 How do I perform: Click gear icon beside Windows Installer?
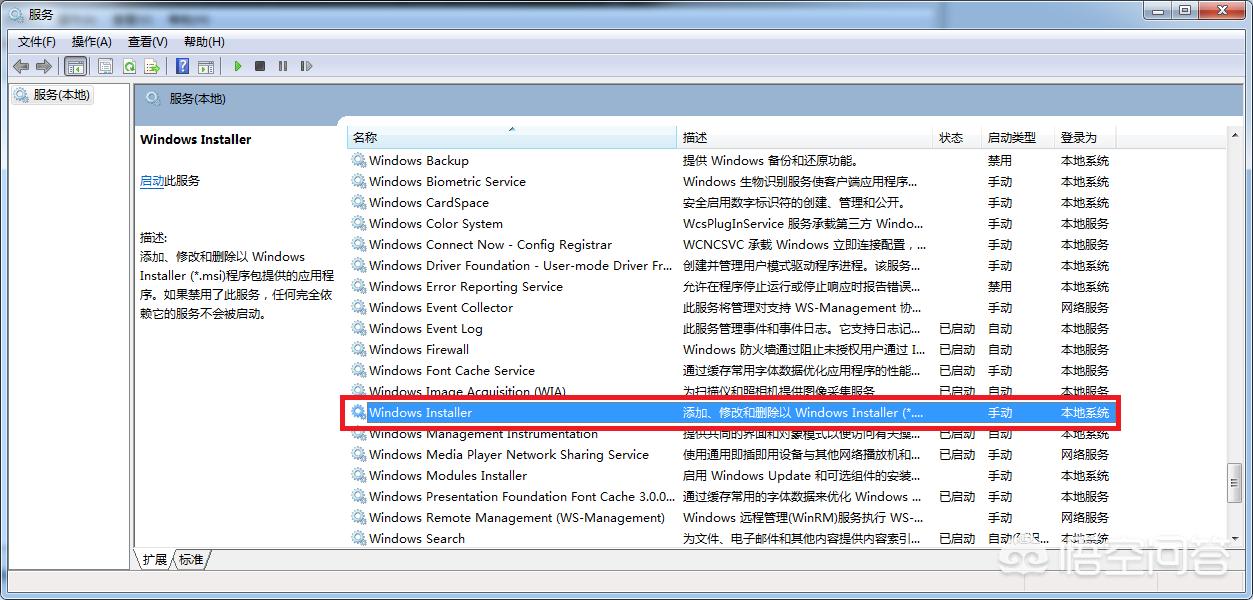358,412
